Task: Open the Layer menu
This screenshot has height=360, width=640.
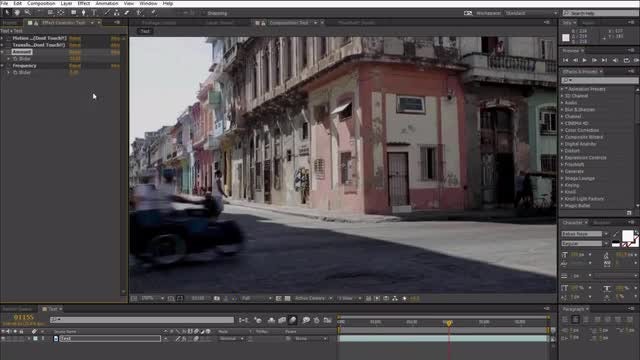Action: click(x=66, y=3)
